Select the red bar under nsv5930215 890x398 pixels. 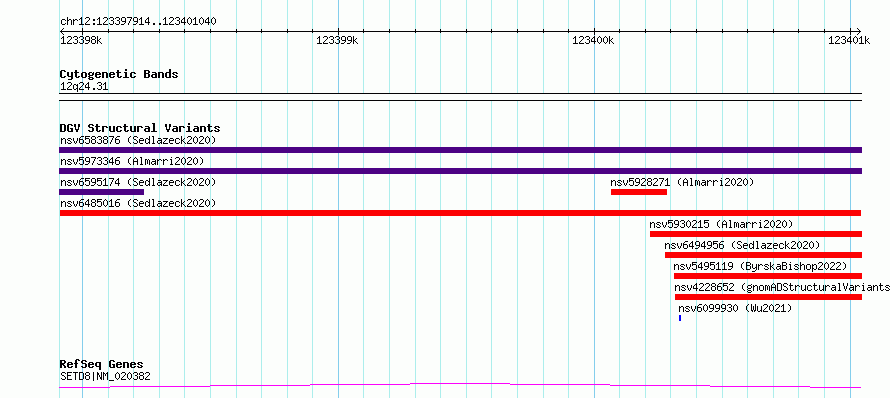755,234
